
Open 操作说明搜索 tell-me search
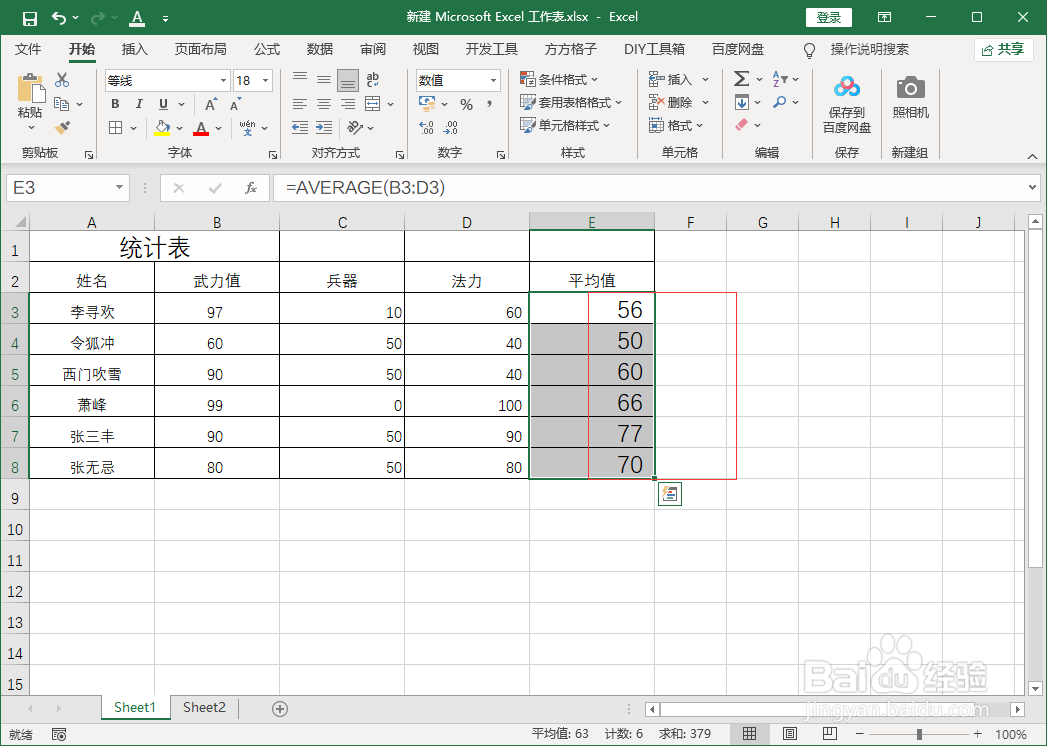point(869,49)
